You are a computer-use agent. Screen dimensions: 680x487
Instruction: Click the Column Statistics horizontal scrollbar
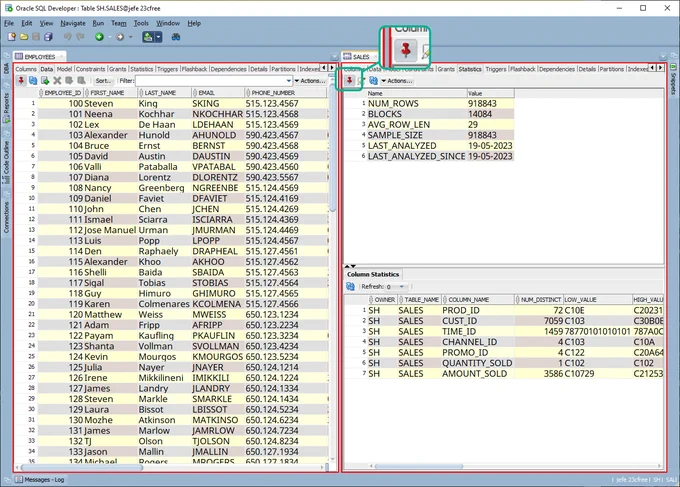click(x=418, y=466)
